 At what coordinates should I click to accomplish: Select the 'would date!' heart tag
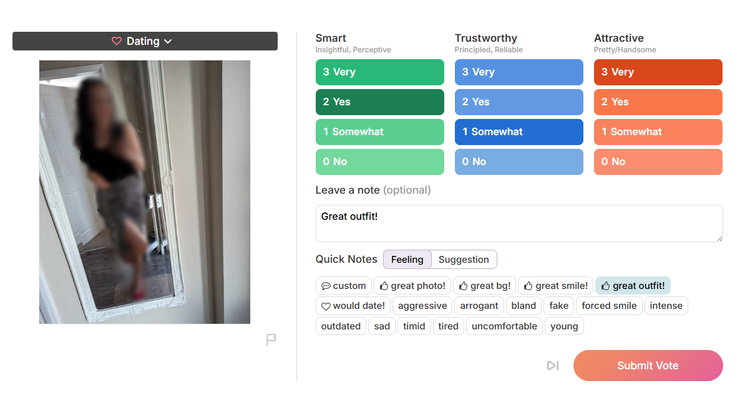point(352,306)
